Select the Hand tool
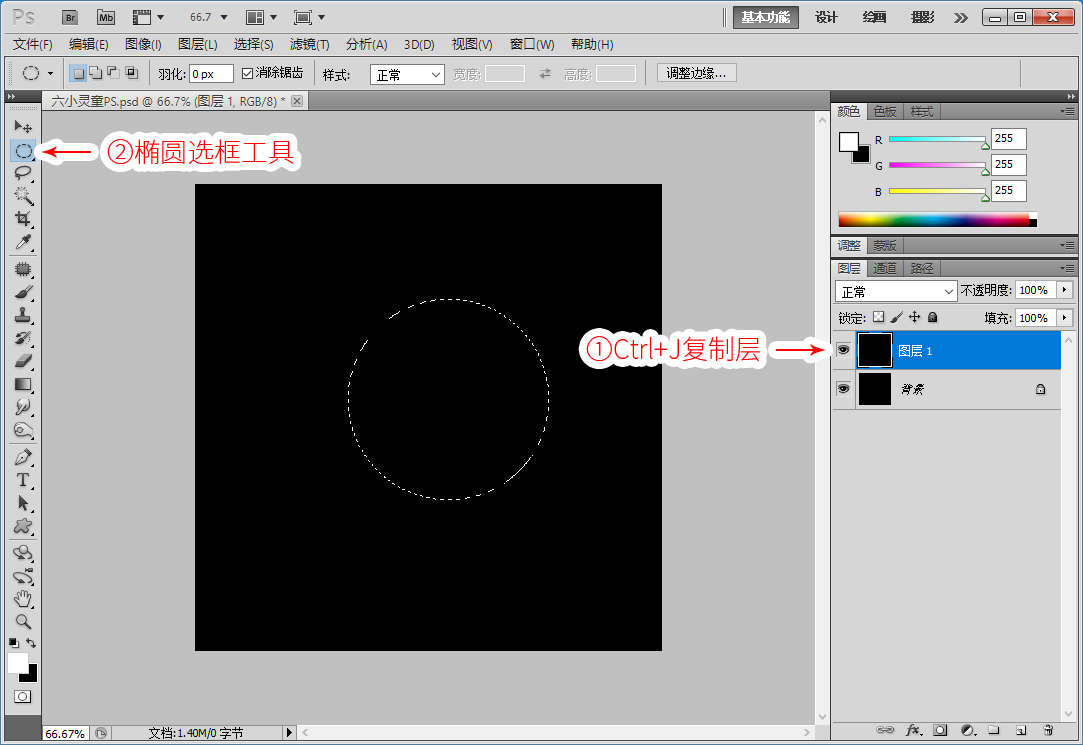Viewport: 1083px width, 745px height. click(23, 599)
